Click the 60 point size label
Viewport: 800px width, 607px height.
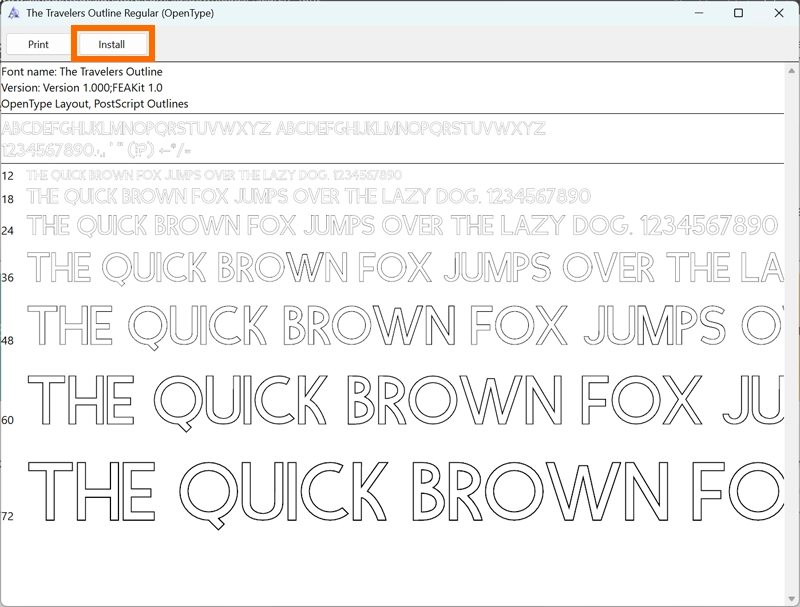coord(8,420)
